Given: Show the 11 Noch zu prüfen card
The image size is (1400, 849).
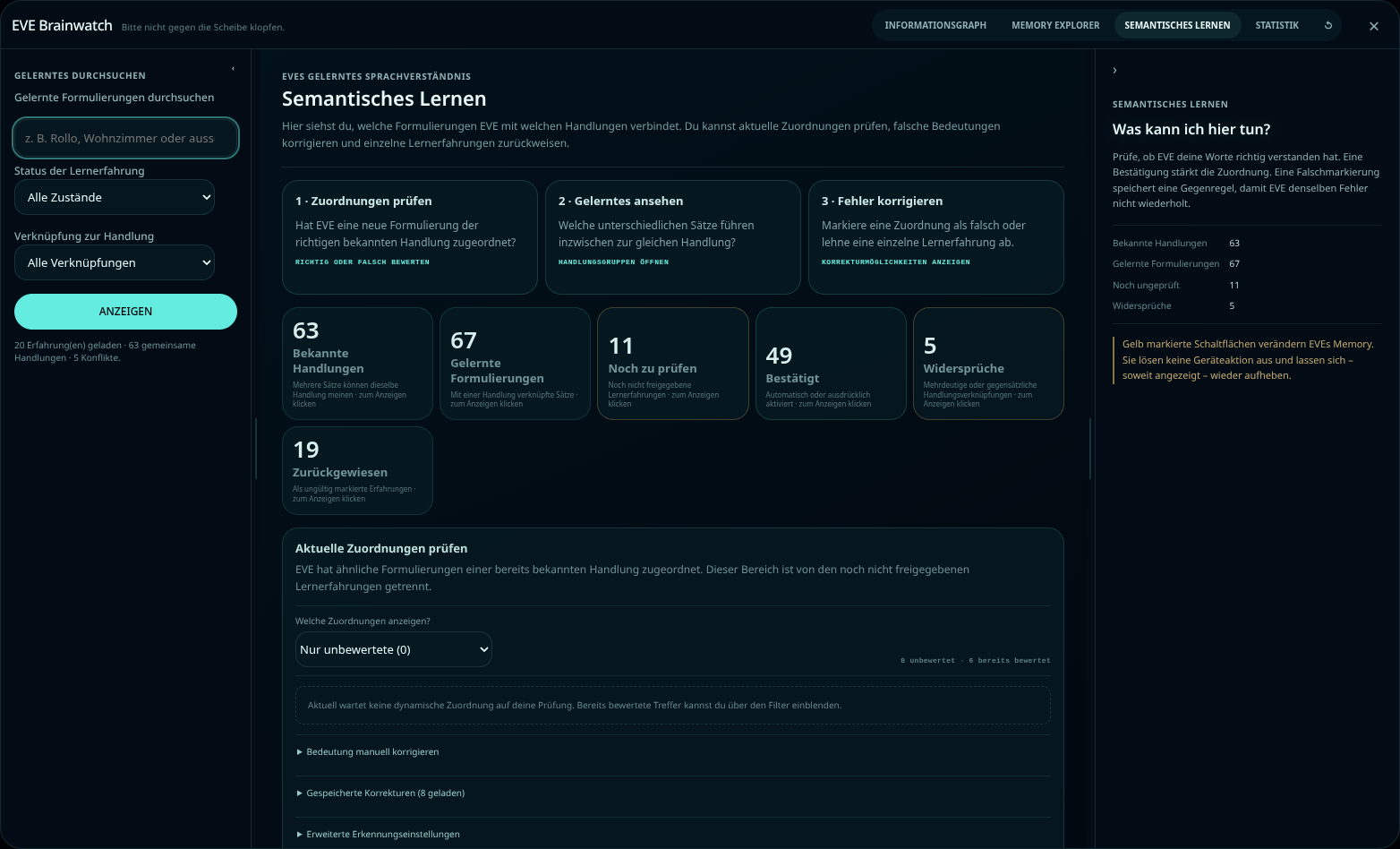Looking at the screenshot, I should click(x=673, y=364).
